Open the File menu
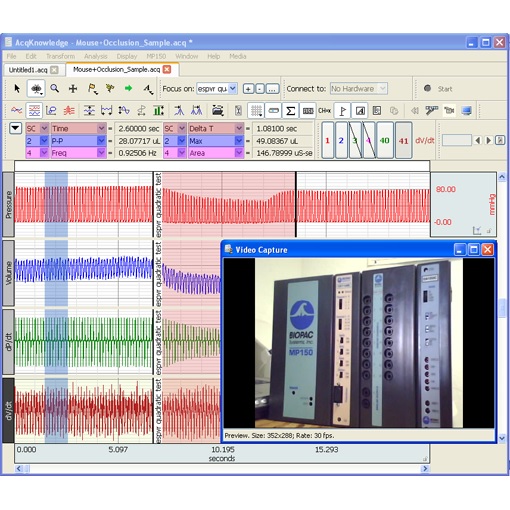This screenshot has height=510, width=510. point(11,56)
